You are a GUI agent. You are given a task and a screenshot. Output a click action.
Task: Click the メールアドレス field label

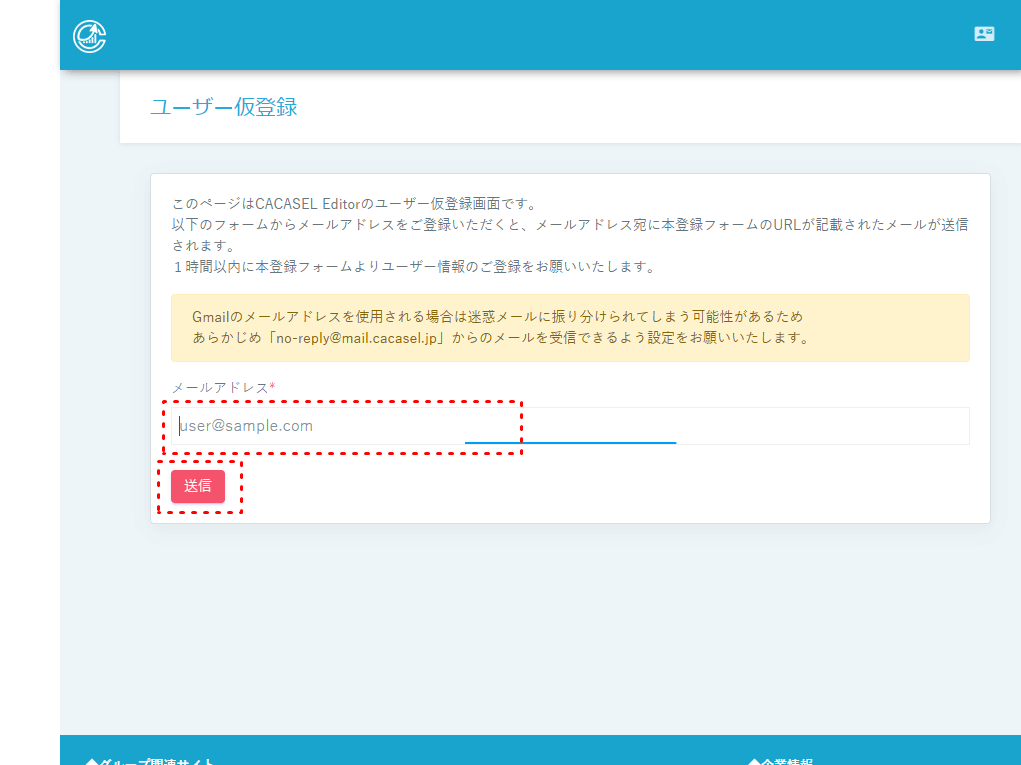219,387
